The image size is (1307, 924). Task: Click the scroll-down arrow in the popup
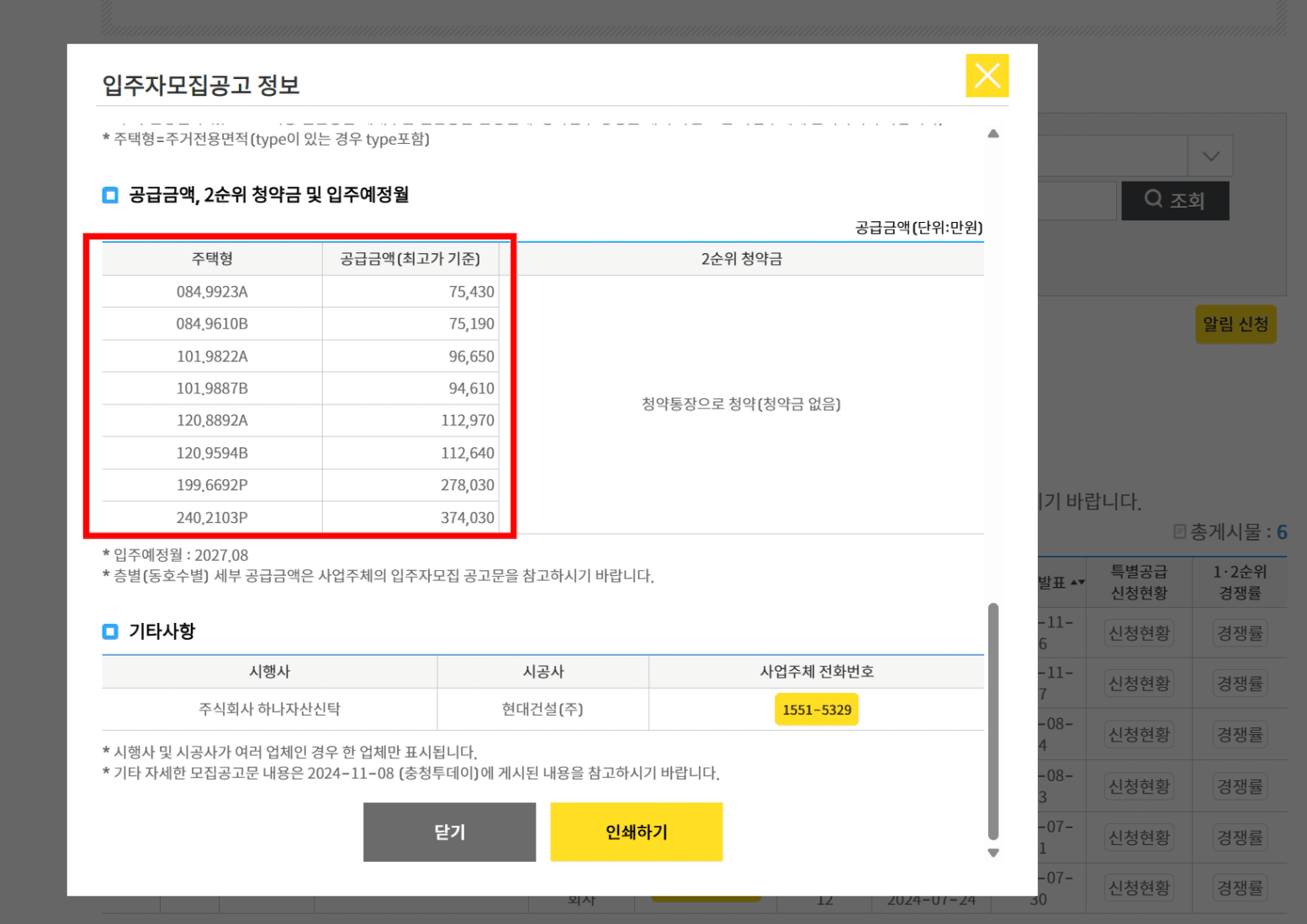click(x=993, y=853)
